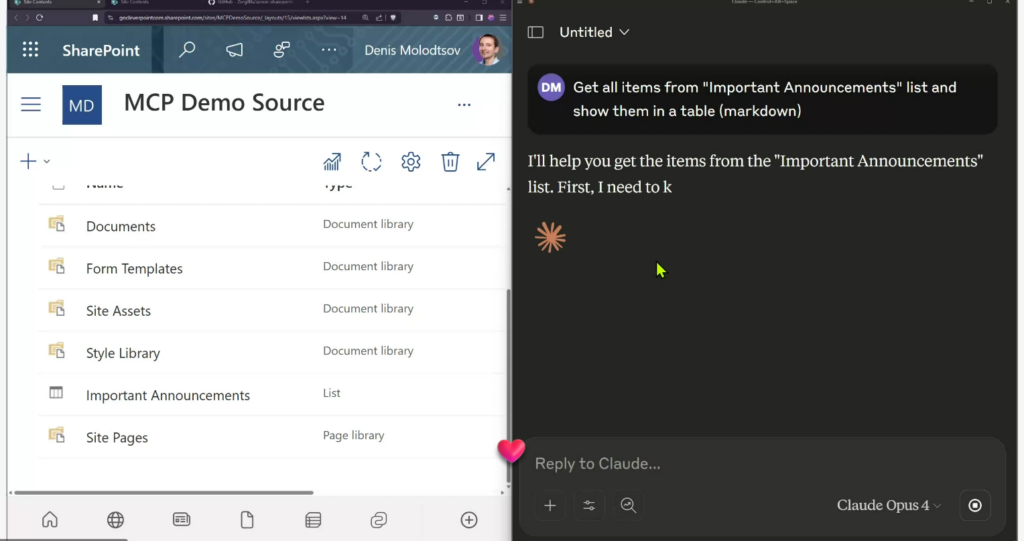Click the people network icon in SharePoint header
The width and height of the screenshot is (1024, 541).
click(x=281, y=50)
